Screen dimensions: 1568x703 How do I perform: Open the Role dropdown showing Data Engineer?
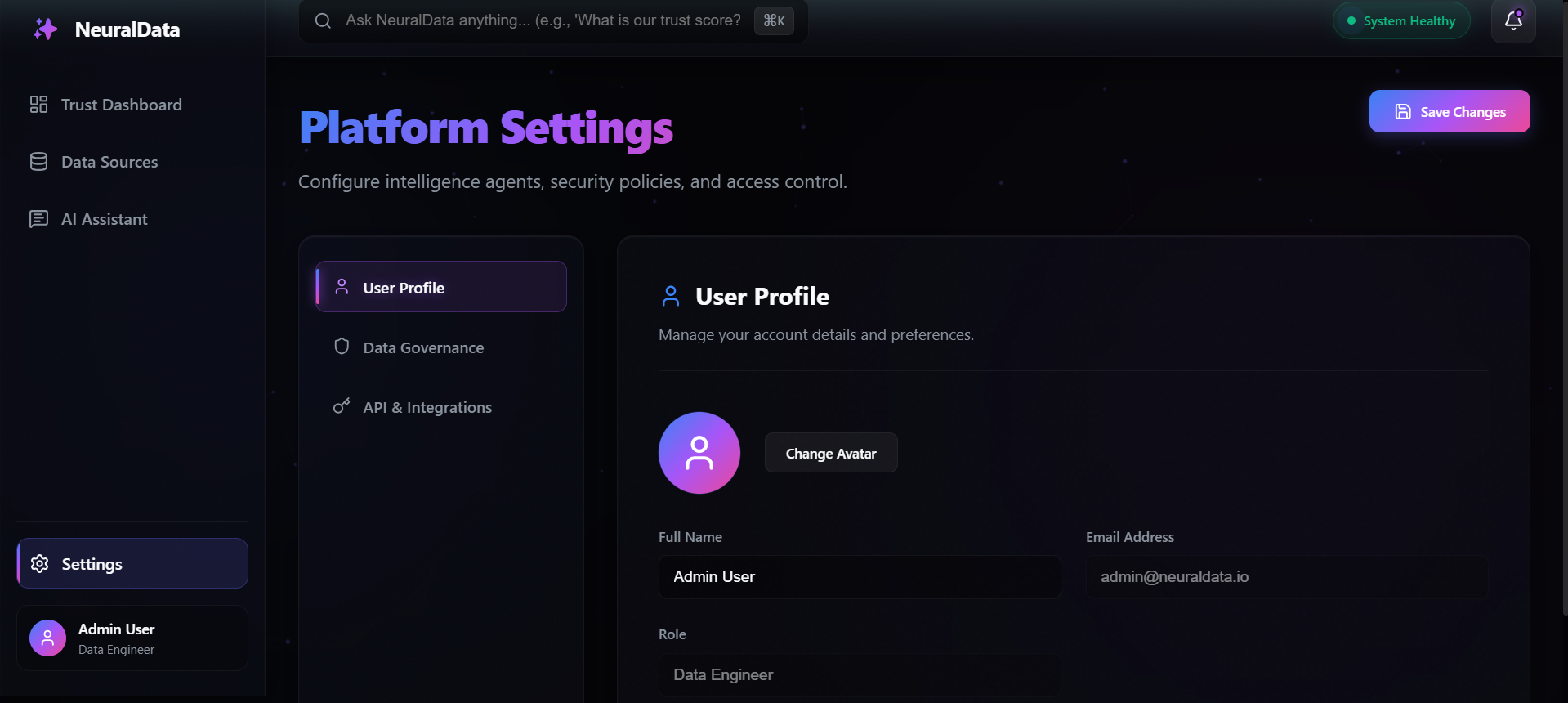tap(859, 675)
